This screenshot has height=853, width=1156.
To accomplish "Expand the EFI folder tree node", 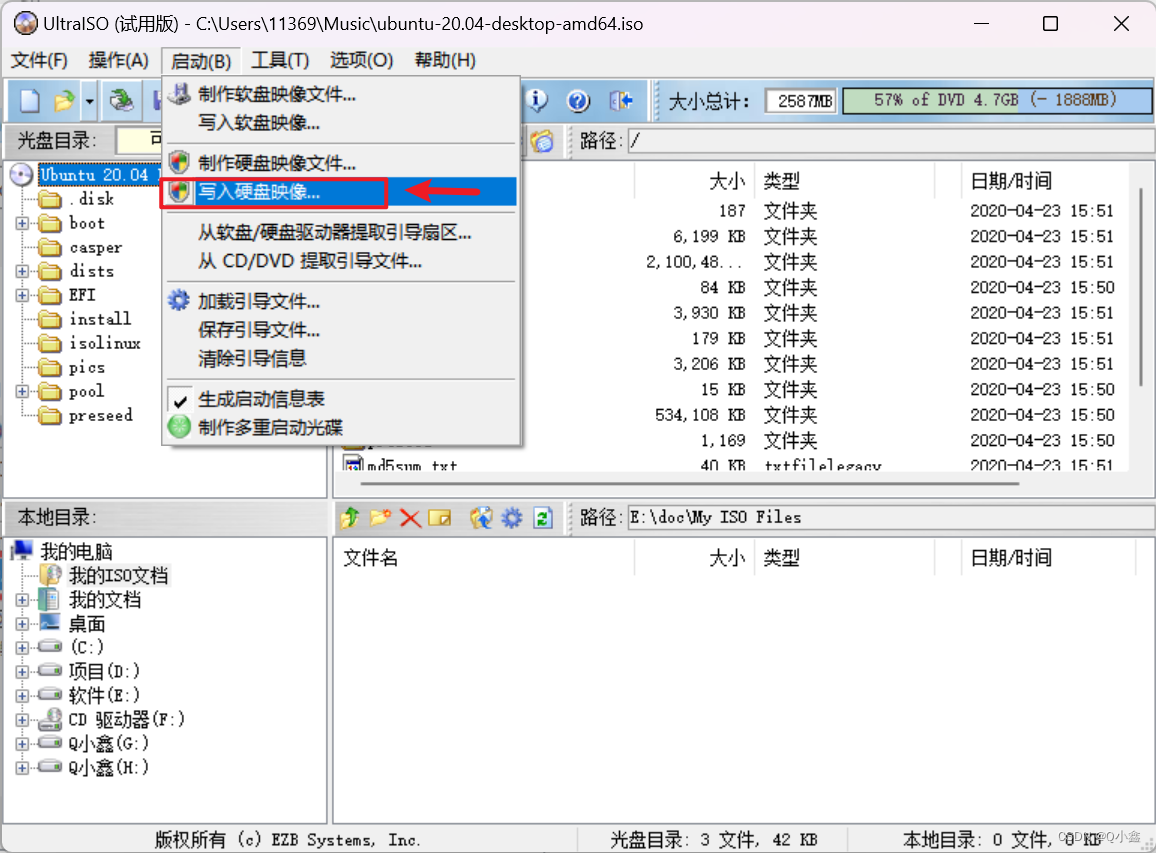I will [22, 296].
